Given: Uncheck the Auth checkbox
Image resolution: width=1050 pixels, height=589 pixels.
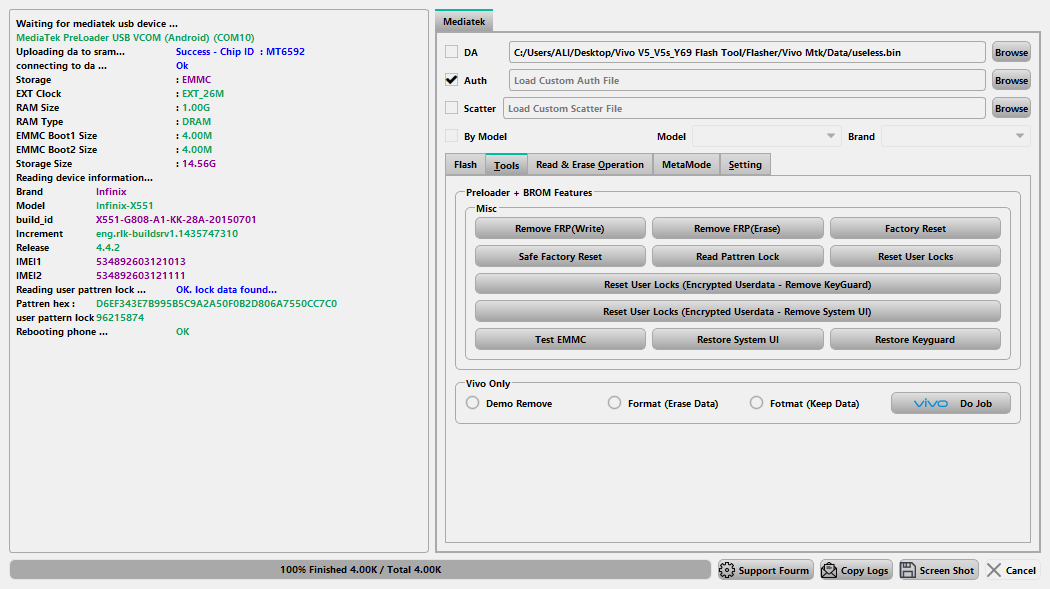Looking at the screenshot, I should [452, 80].
